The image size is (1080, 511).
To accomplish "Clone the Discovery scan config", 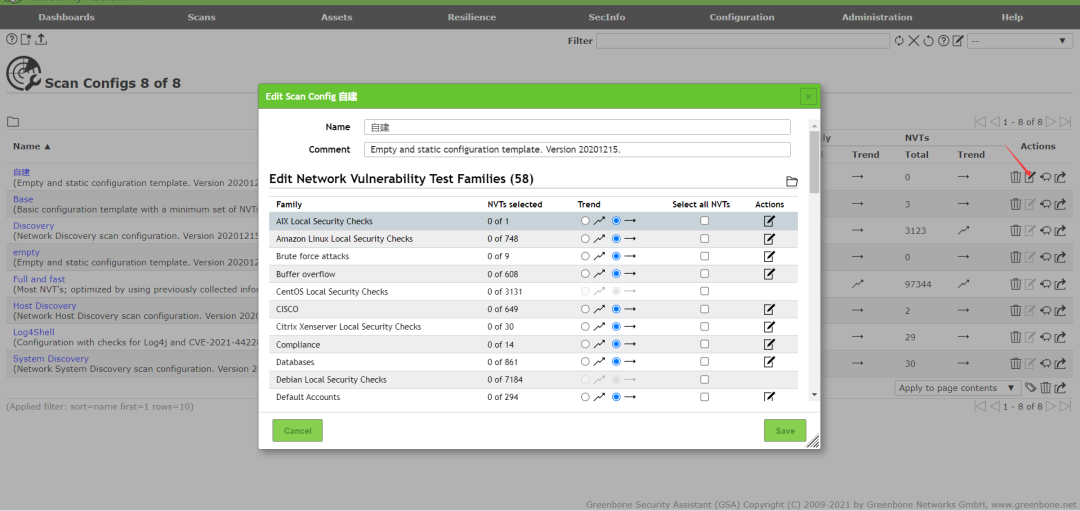I will click(1046, 230).
